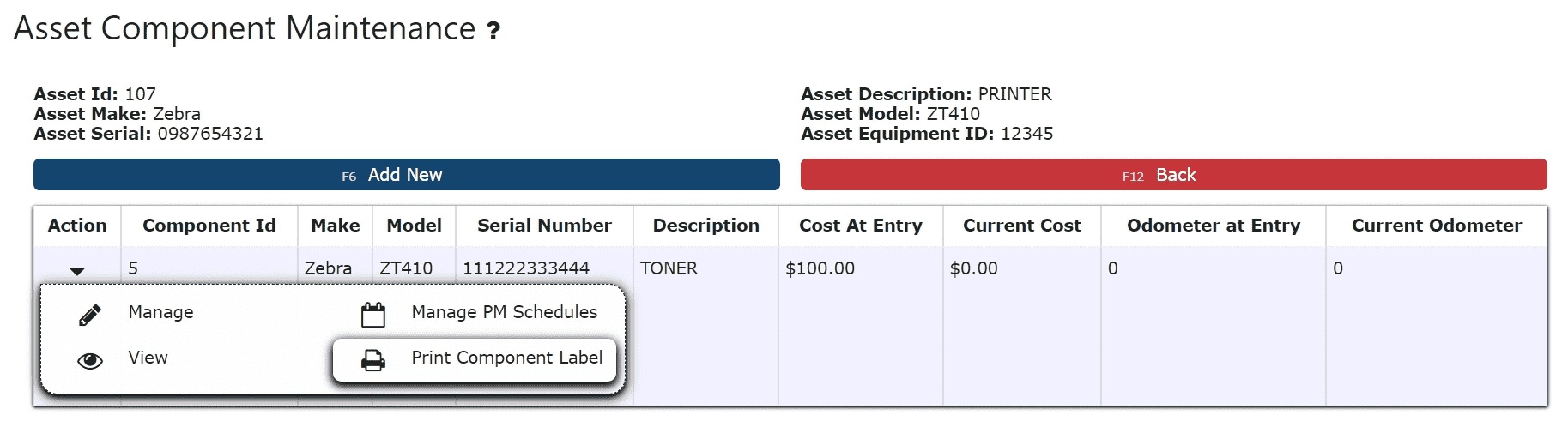Screen dimensions: 1568x421
Task: Click the blue Add New button
Action: coord(407,175)
